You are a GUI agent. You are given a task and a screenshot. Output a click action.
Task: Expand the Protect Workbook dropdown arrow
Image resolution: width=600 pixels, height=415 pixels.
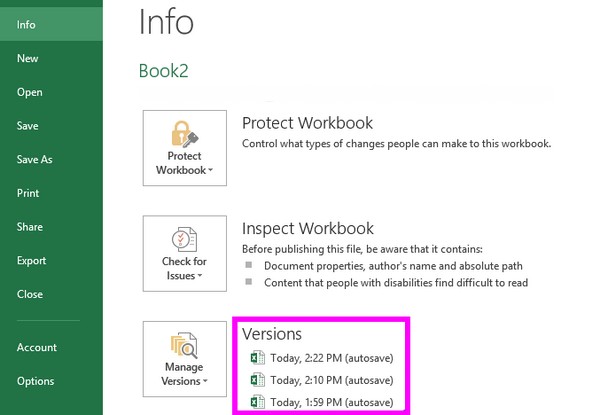(x=211, y=171)
